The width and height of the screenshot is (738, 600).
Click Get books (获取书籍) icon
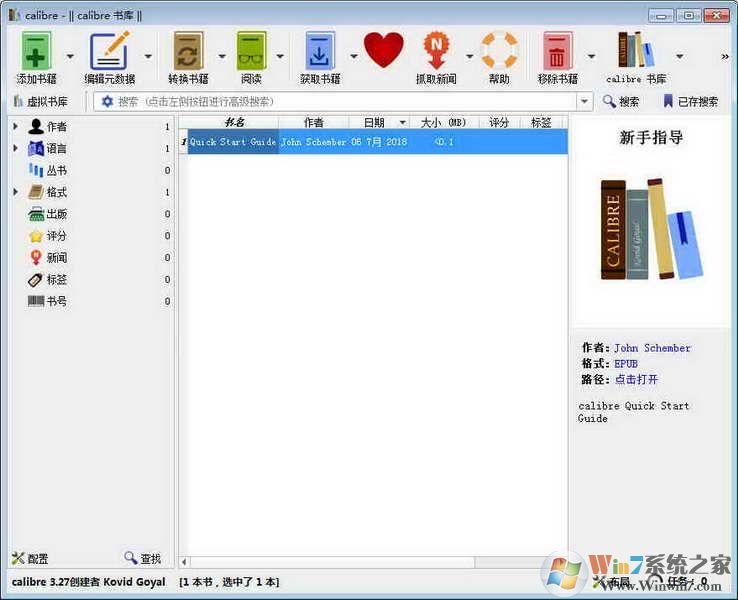click(320, 51)
